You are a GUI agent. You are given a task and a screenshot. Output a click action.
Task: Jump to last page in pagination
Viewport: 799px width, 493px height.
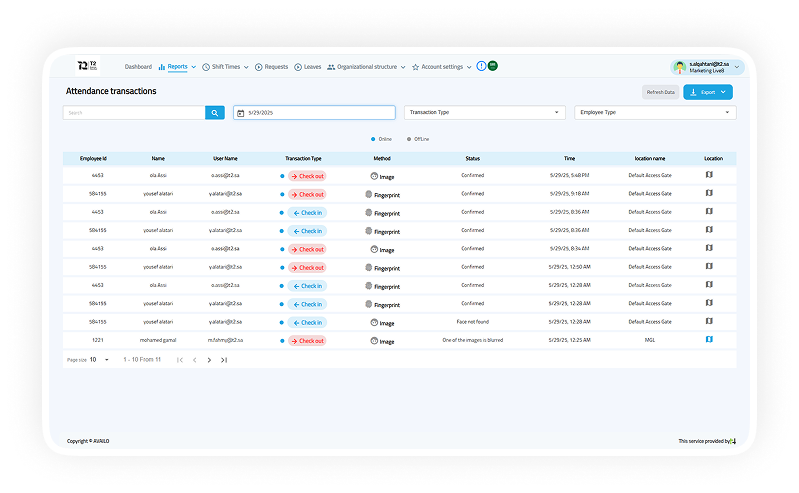pos(224,359)
